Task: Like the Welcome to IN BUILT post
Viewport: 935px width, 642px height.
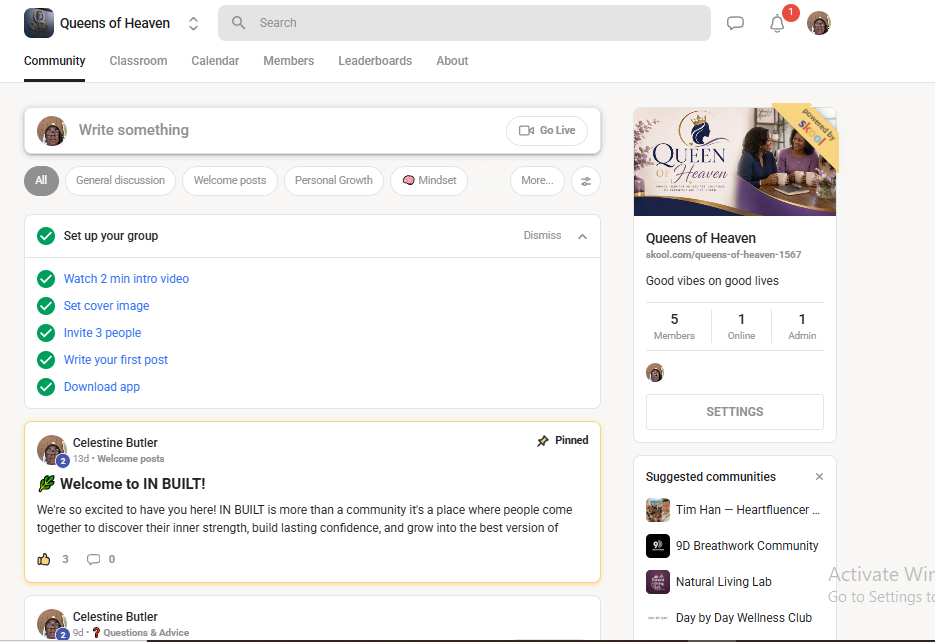Action: pos(44,559)
